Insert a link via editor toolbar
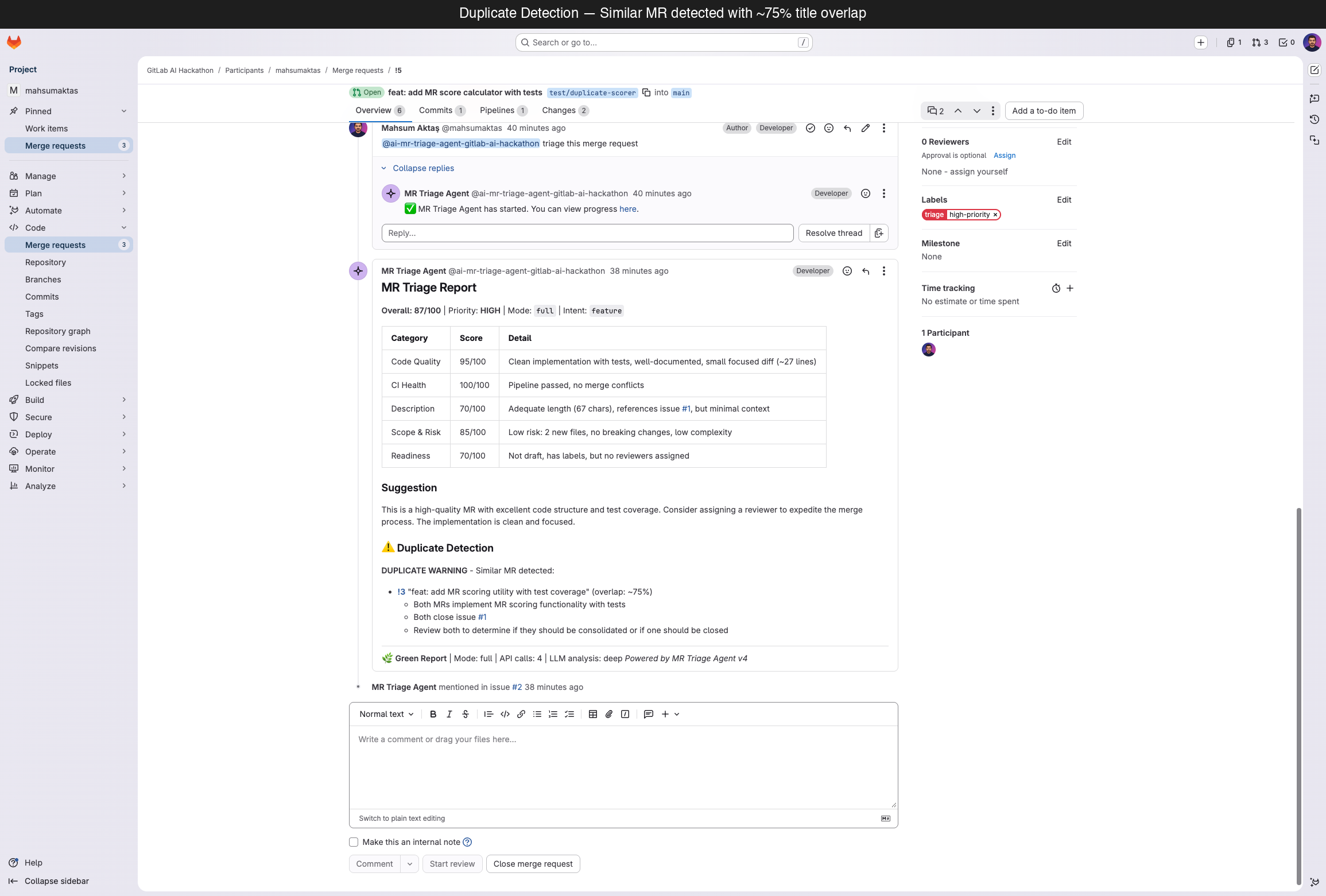This screenshot has width=1326, height=896. pyautogui.click(x=521, y=714)
